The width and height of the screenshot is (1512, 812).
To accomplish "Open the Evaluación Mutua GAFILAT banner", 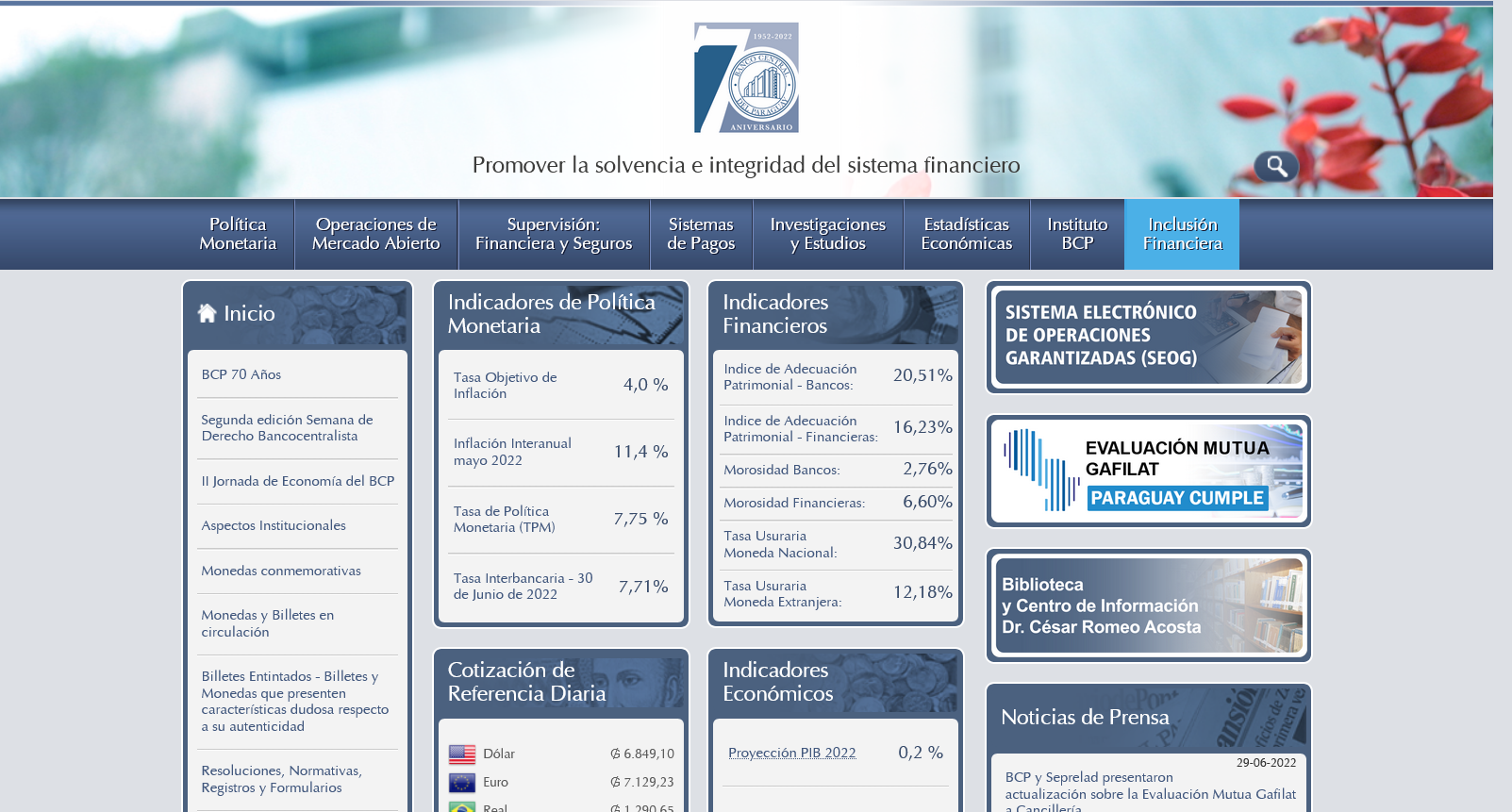I will click(x=1148, y=471).
